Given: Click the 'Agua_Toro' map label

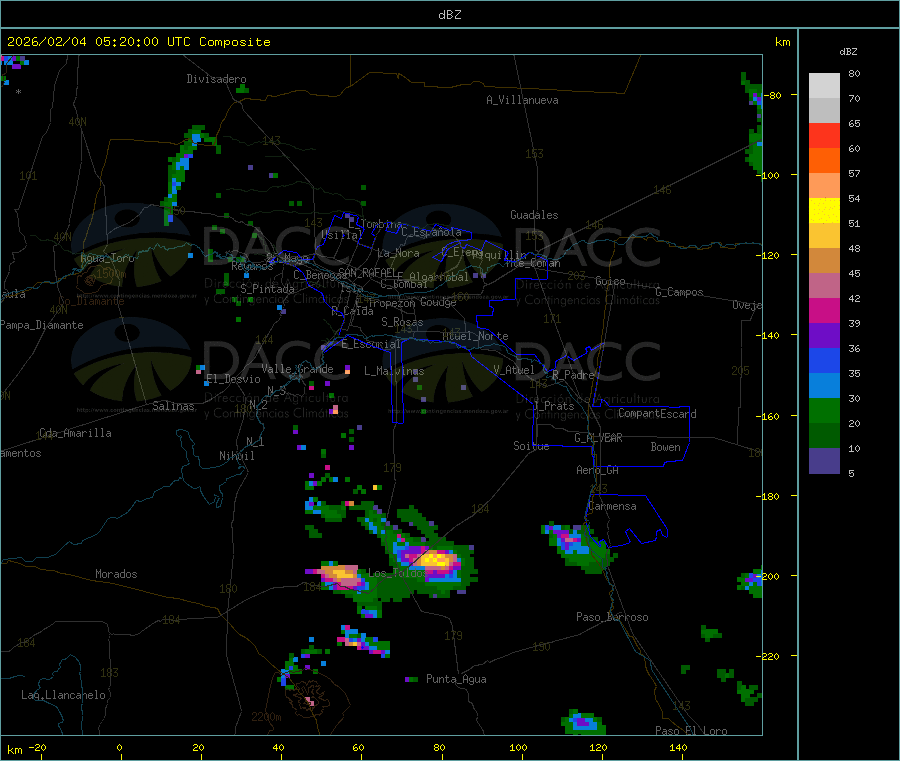Looking at the screenshot, I should tap(107, 258).
